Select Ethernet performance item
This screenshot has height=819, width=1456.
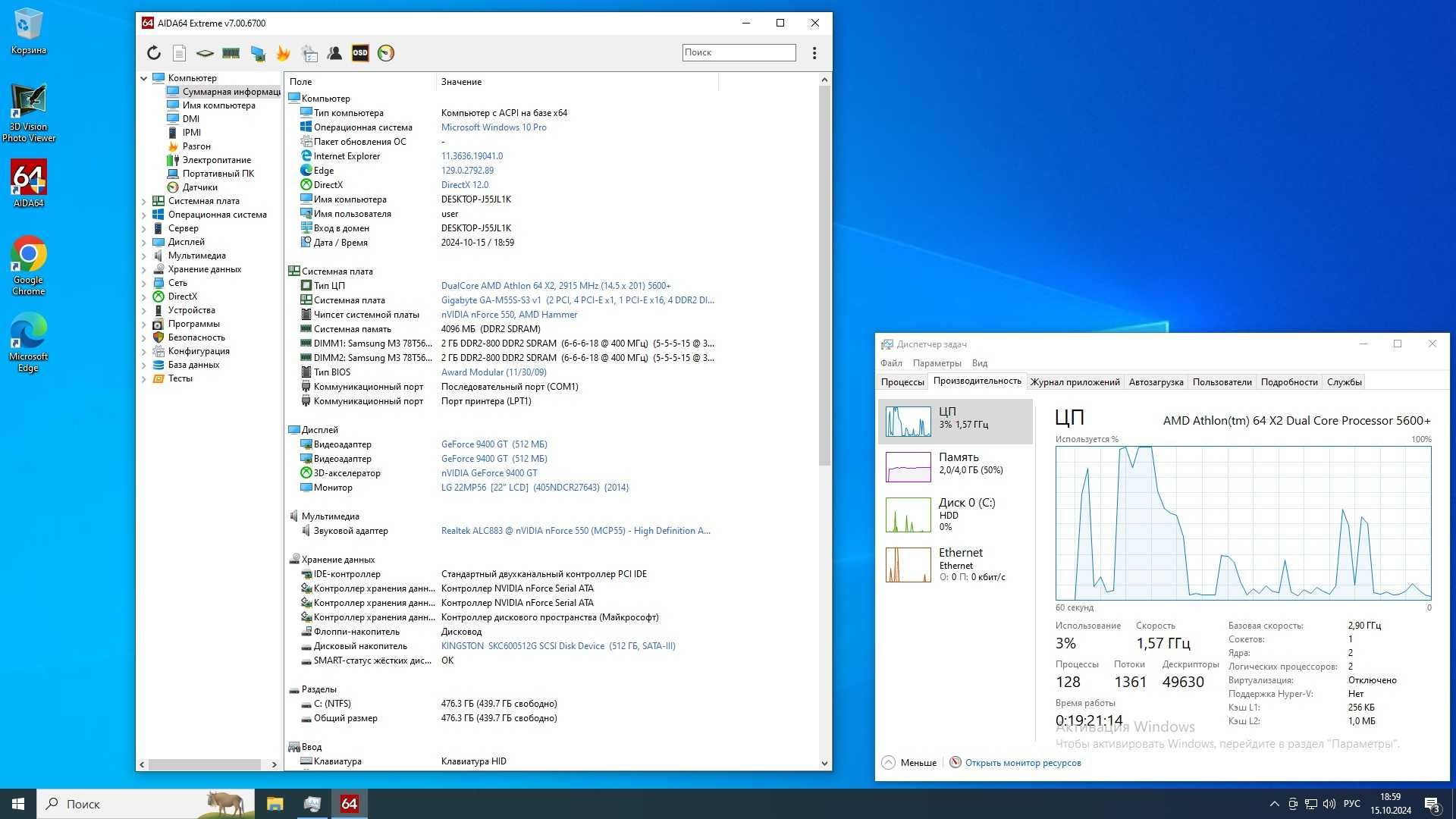pyautogui.click(x=955, y=563)
